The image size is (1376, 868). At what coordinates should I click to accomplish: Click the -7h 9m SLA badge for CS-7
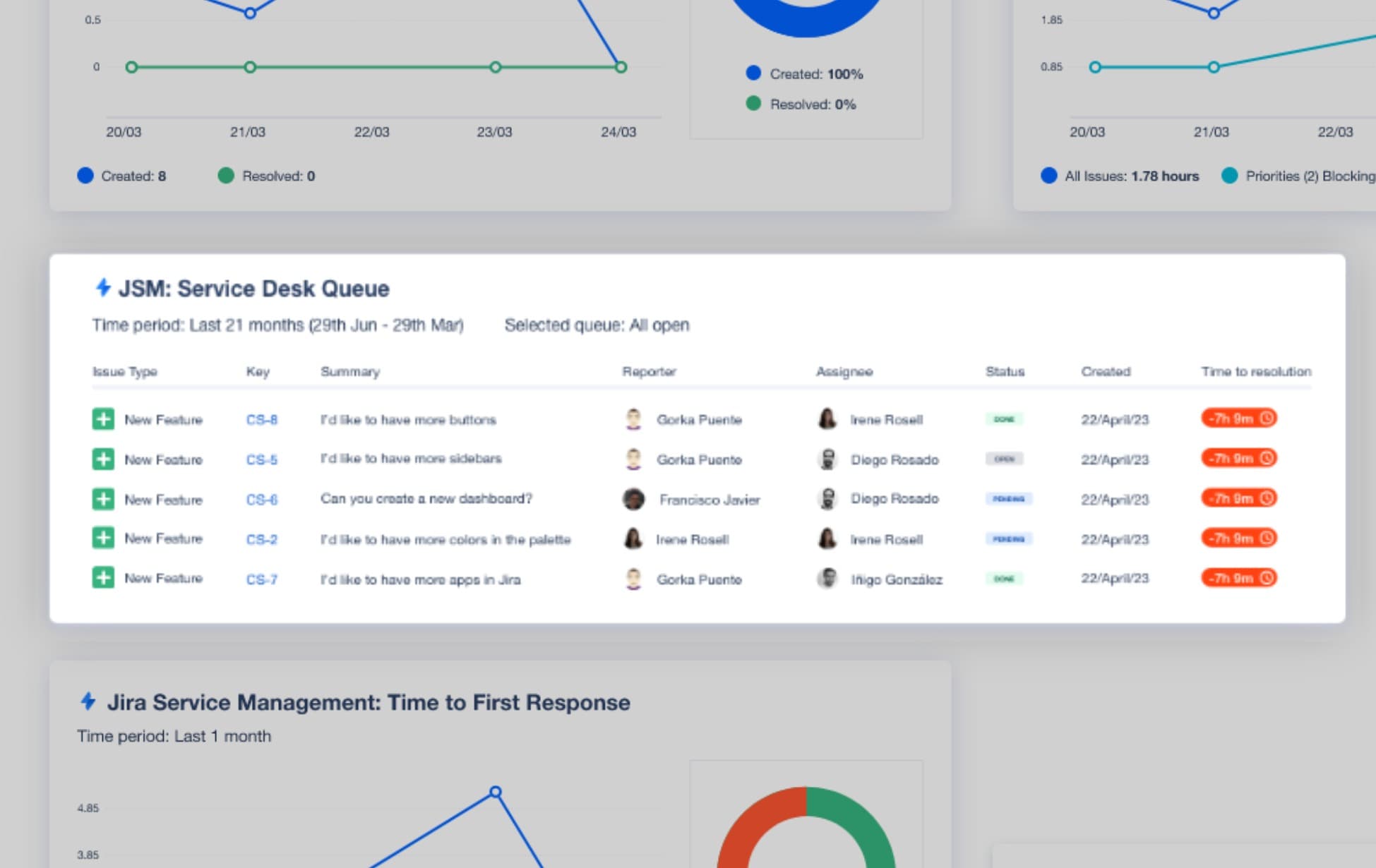coord(1239,578)
